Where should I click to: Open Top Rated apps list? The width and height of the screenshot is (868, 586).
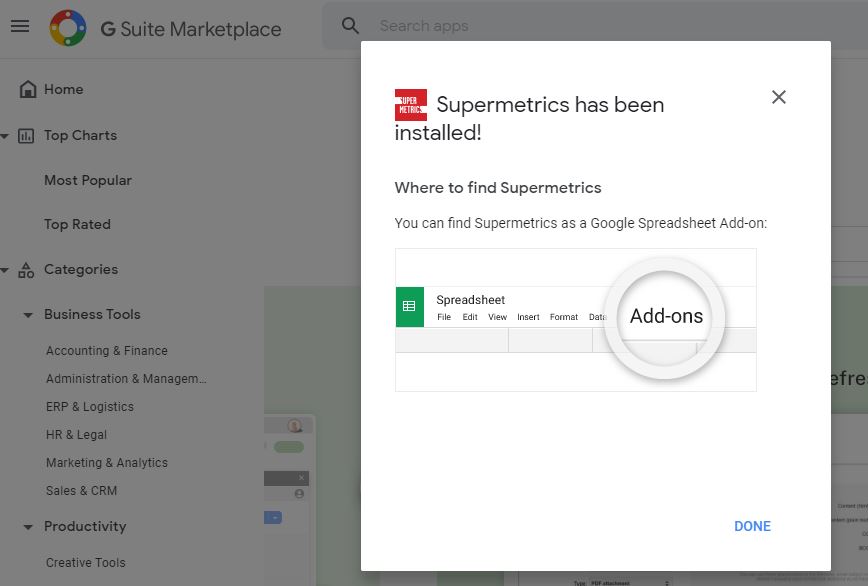[x=78, y=224]
